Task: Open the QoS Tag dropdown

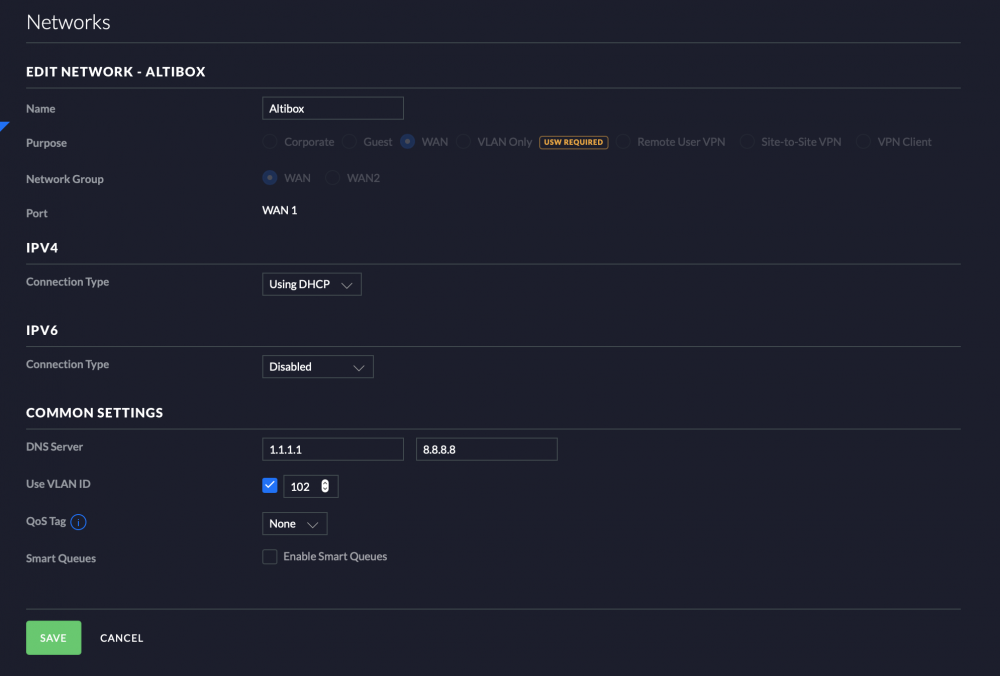Action: (294, 524)
